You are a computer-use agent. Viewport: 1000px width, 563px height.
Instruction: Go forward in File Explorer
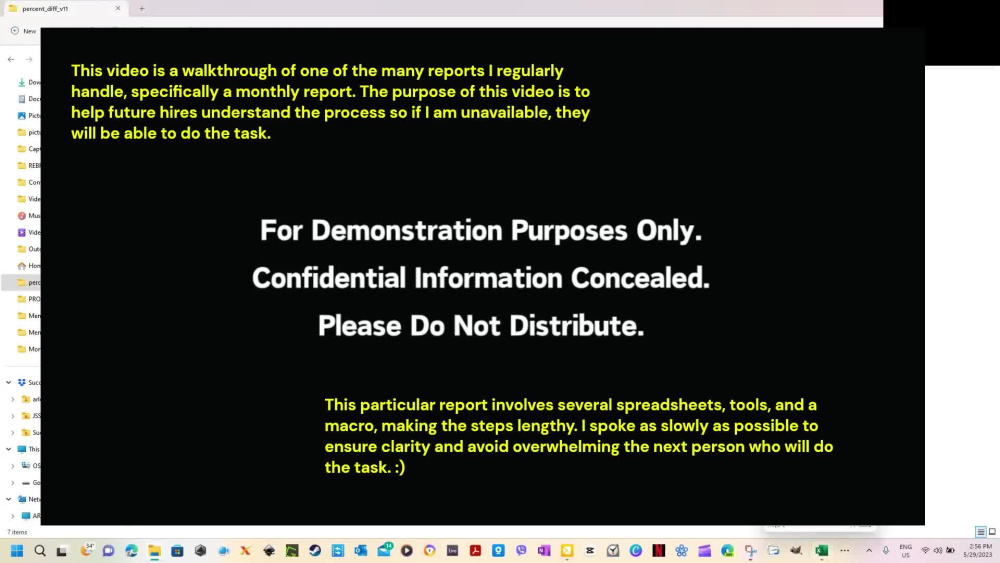(29, 59)
